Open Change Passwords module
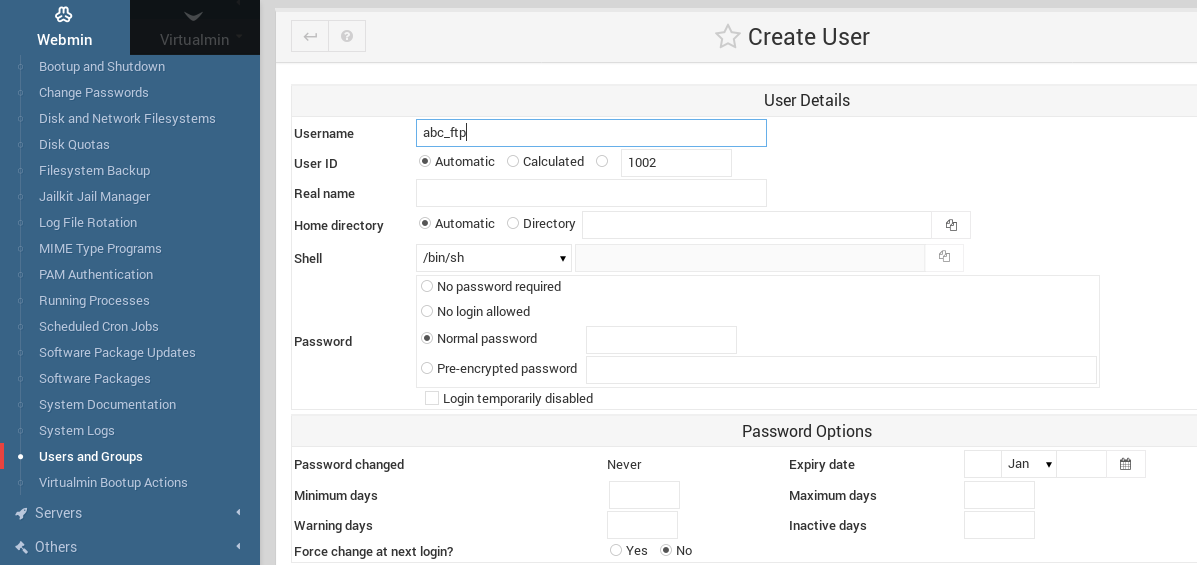This screenshot has width=1197, height=565. click(94, 92)
